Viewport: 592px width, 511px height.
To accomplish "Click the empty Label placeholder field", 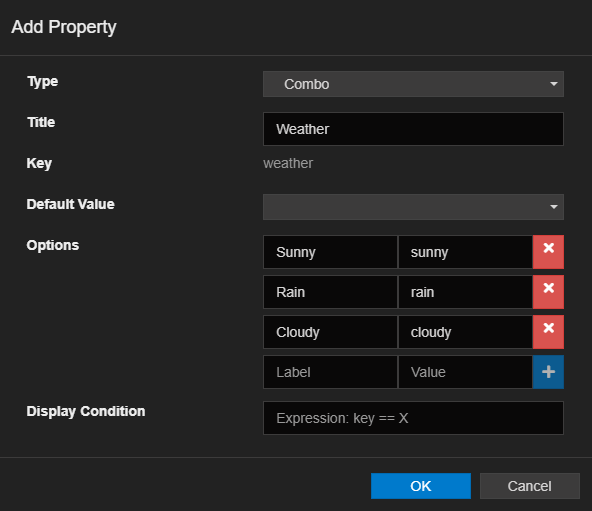I will coord(330,372).
